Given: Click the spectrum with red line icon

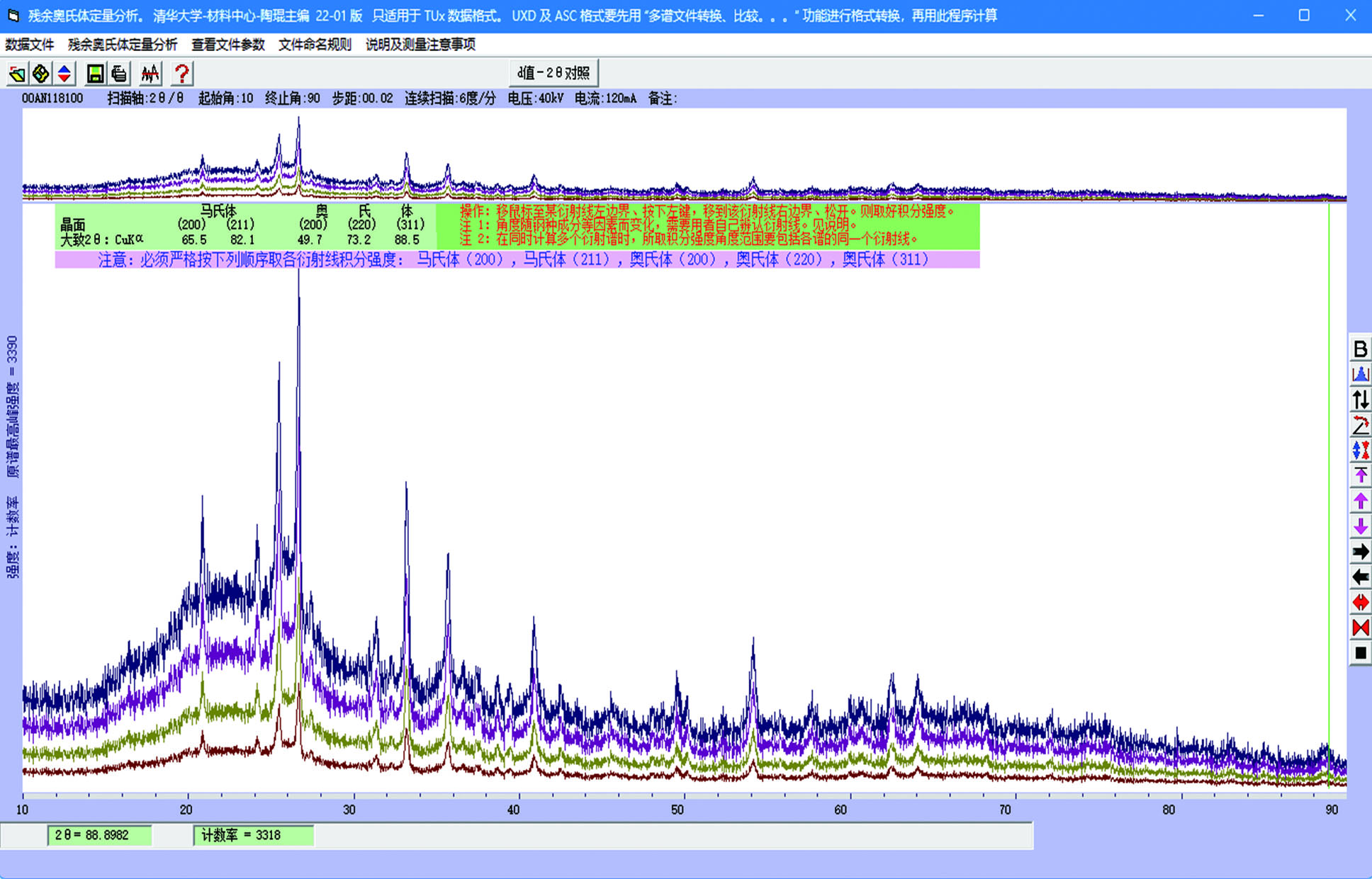Looking at the screenshot, I should pyautogui.click(x=150, y=74).
